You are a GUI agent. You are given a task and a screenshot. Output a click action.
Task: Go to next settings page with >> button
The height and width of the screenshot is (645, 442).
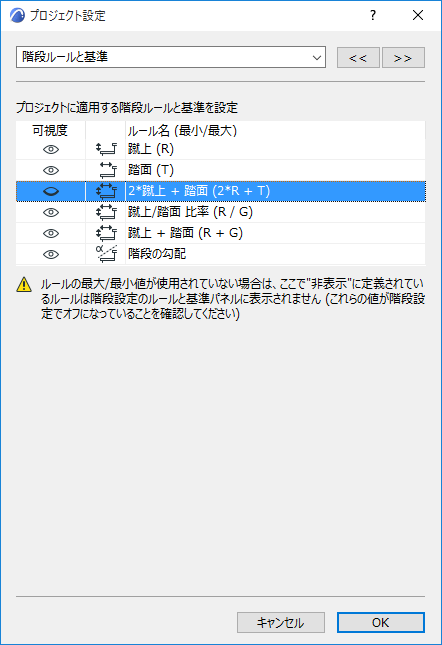[x=403, y=57]
